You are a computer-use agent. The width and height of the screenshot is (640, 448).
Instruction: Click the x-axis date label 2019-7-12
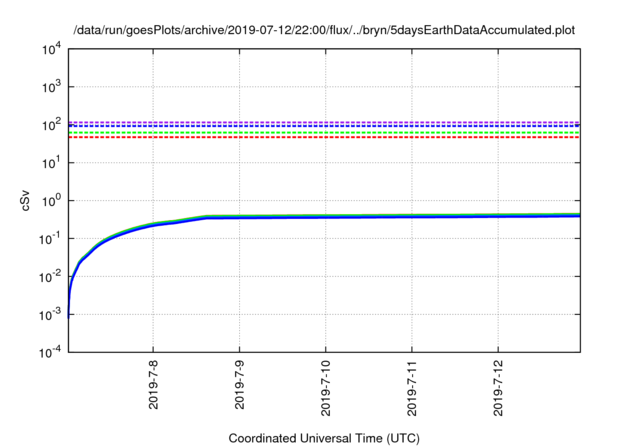click(x=498, y=388)
